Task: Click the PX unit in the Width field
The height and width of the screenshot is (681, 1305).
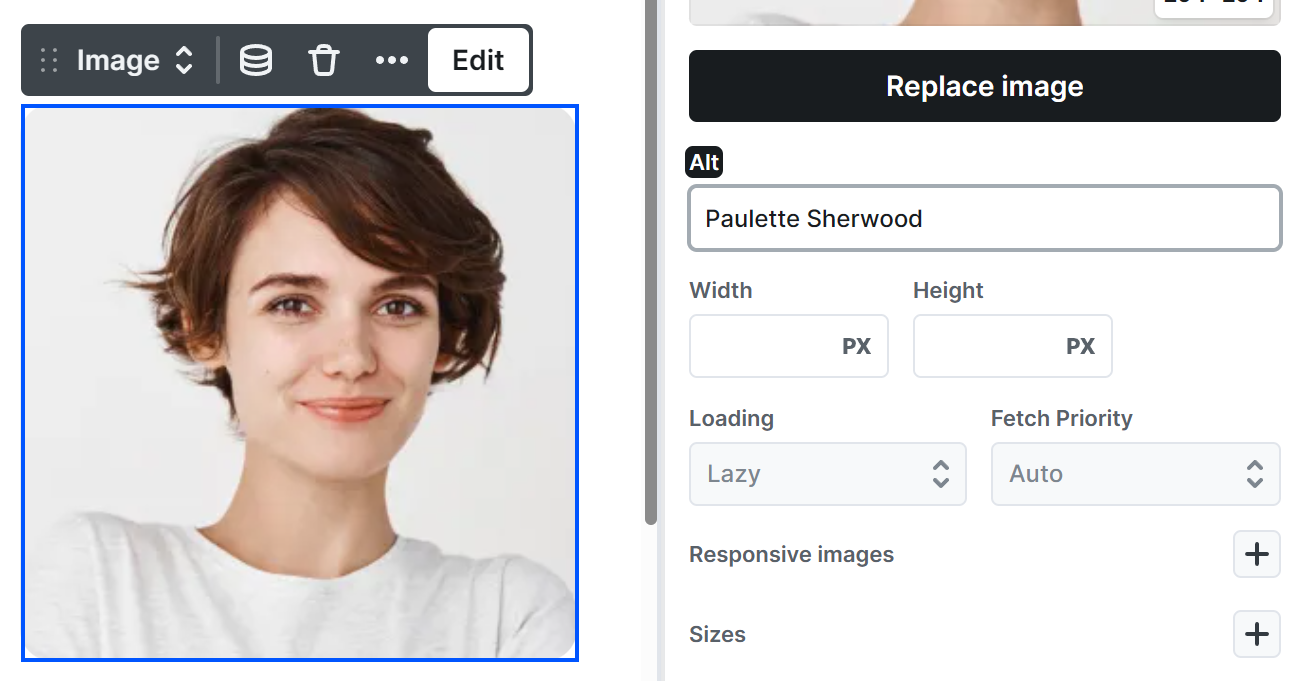Action: 856,346
